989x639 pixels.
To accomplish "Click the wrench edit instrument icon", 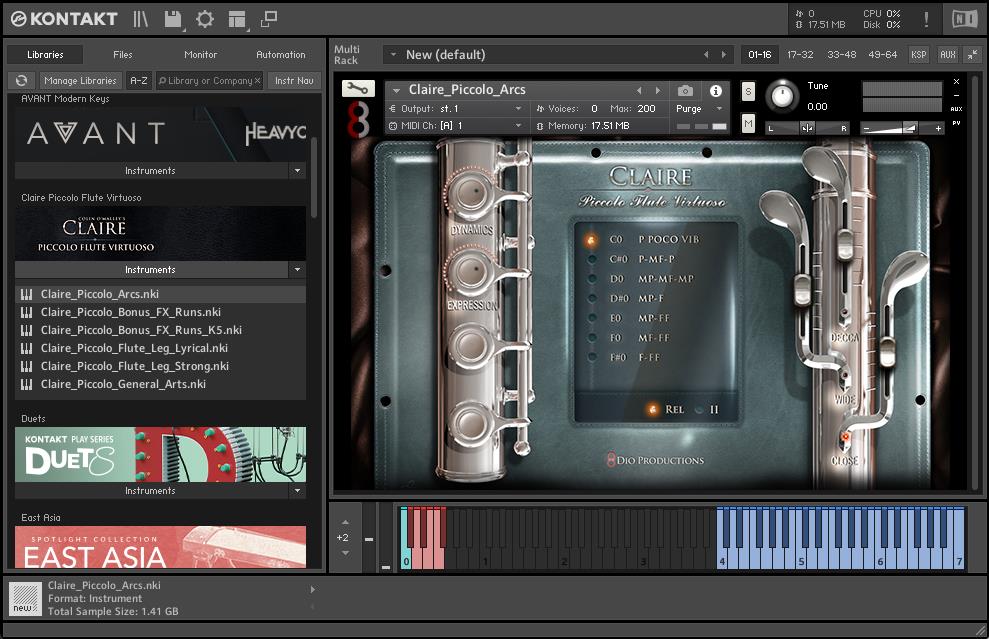I will (357, 89).
